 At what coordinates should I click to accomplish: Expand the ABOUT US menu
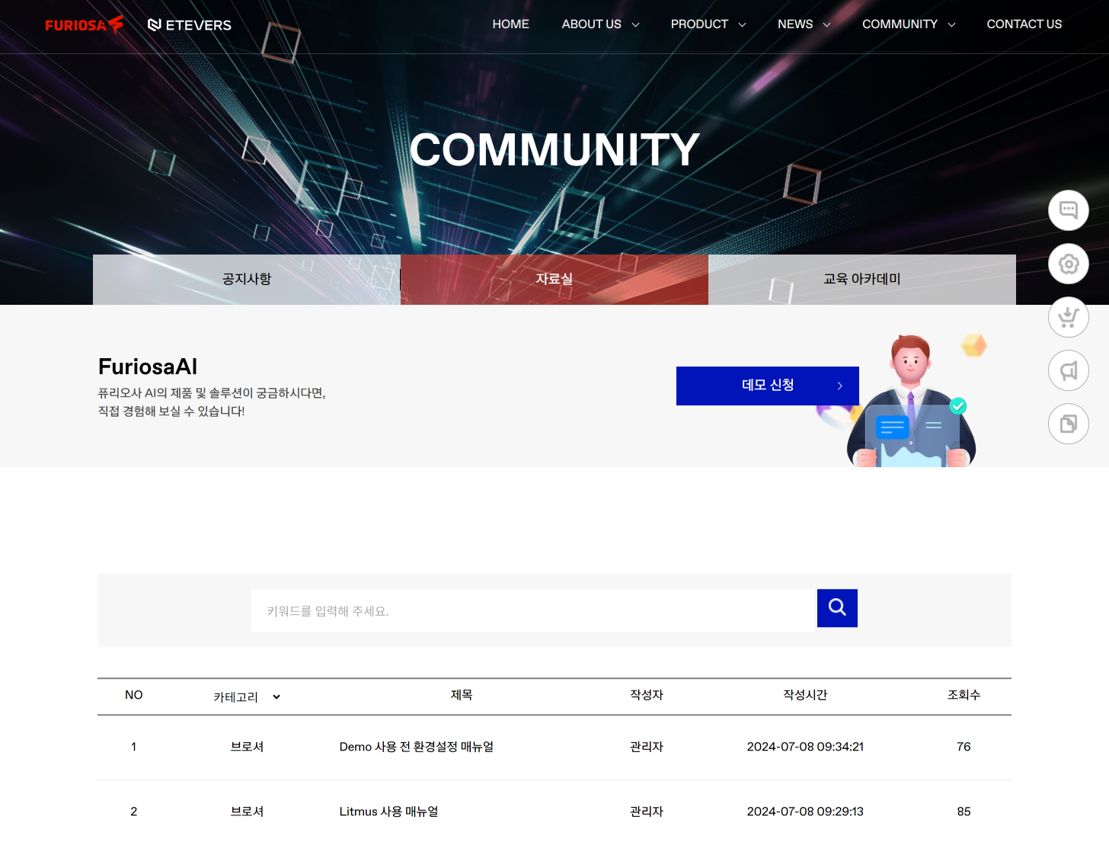[x=600, y=24]
